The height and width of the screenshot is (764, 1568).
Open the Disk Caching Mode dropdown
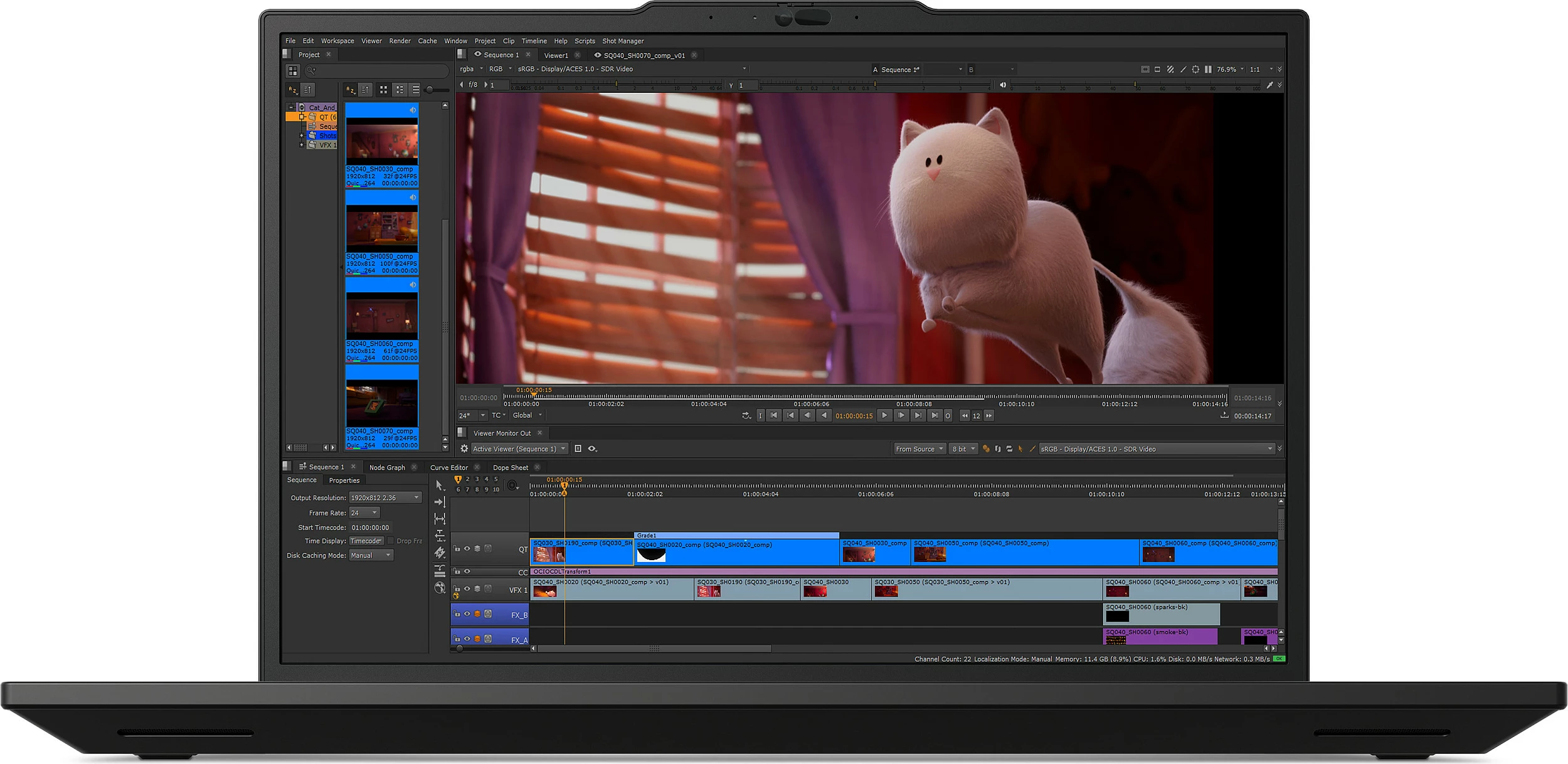tap(371, 555)
